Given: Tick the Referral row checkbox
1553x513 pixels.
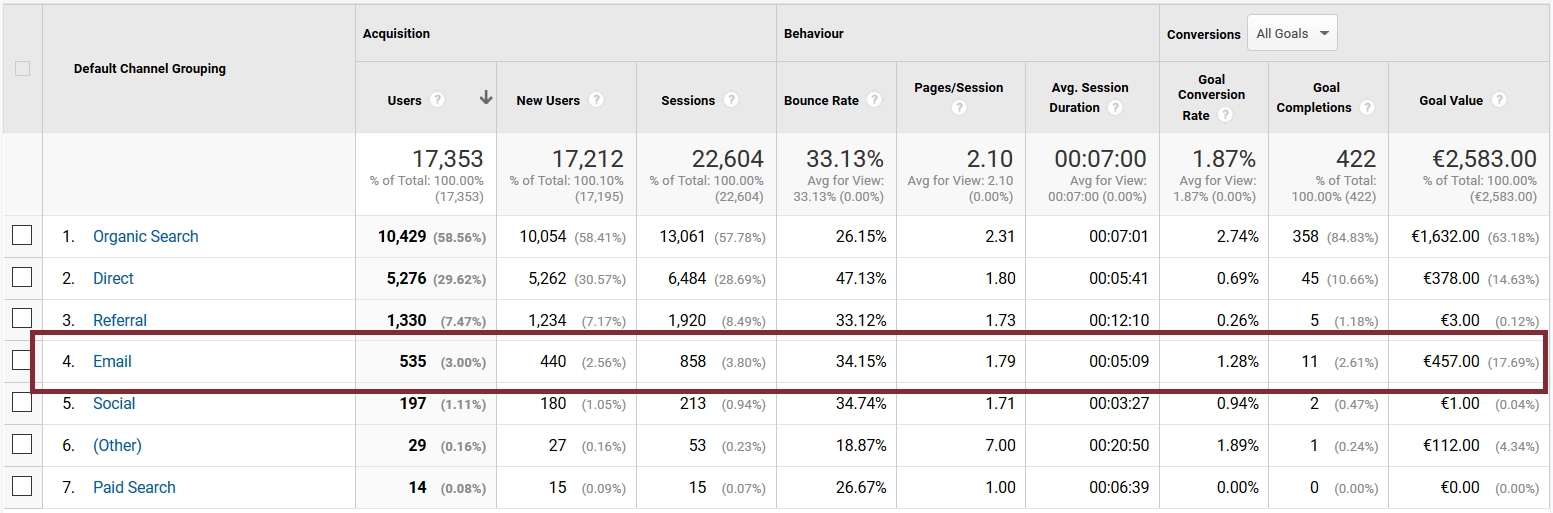Looking at the screenshot, I should click(x=22, y=319).
